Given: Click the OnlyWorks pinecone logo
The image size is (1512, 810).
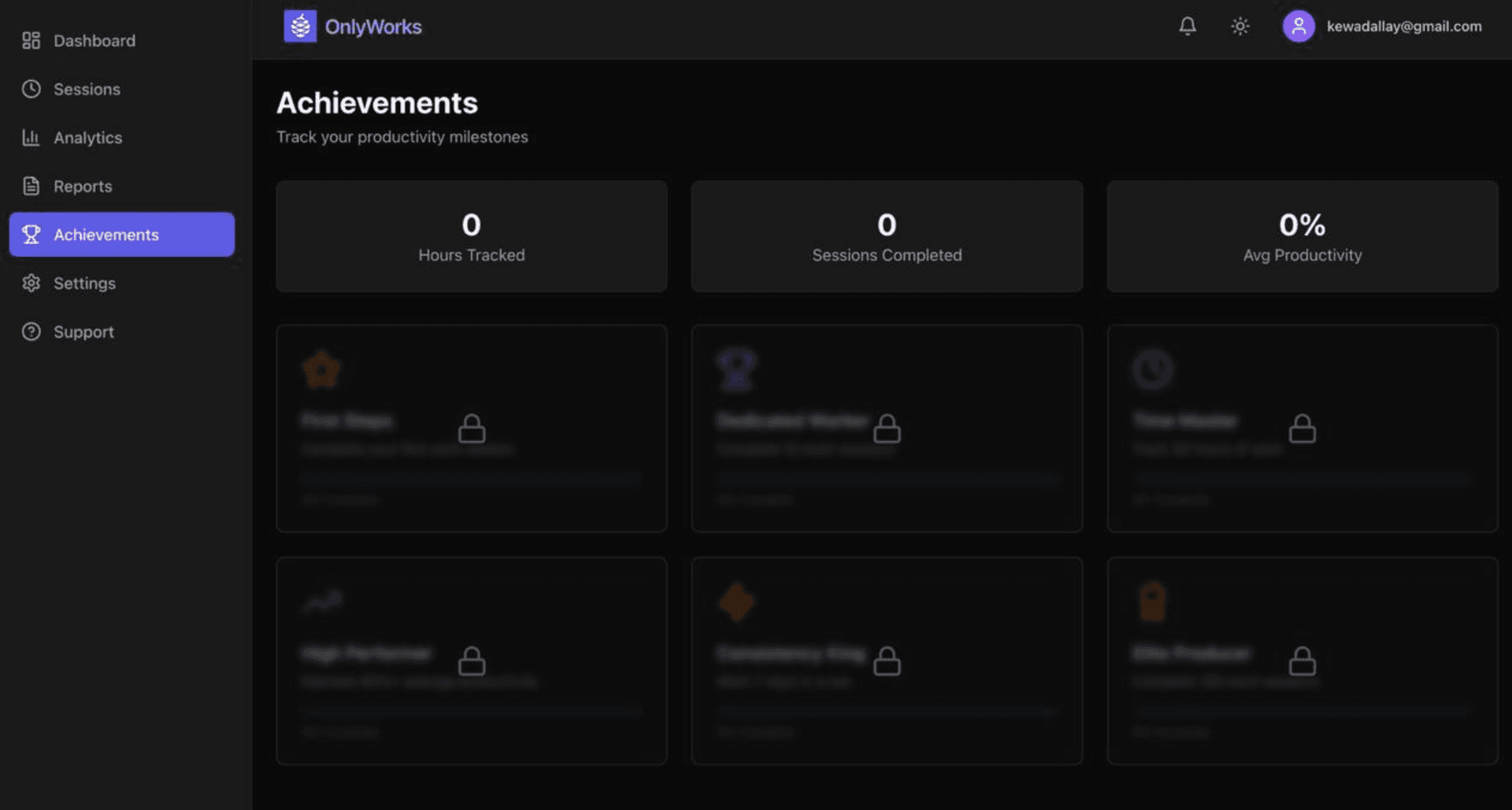Looking at the screenshot, I should click(299, 26).
